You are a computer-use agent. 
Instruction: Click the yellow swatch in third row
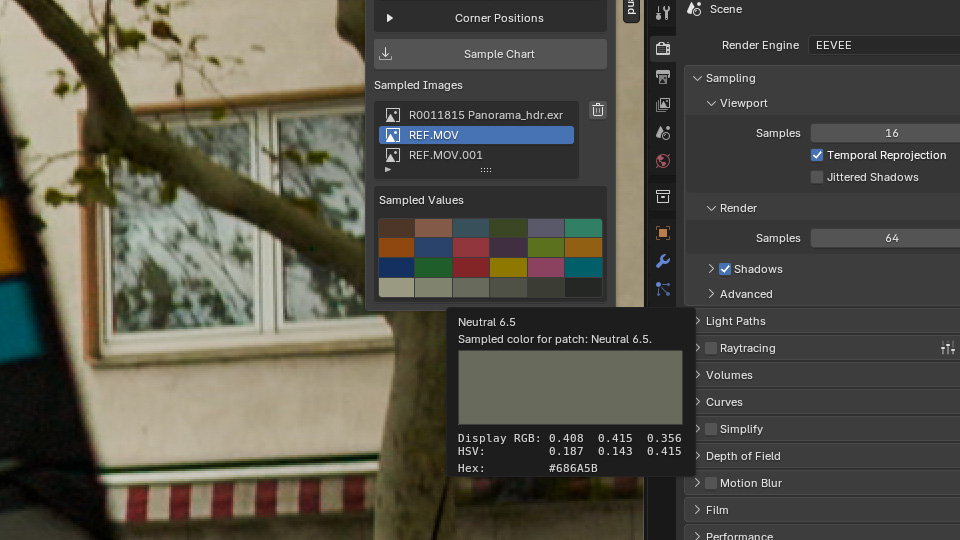click(x=508, y=268)
